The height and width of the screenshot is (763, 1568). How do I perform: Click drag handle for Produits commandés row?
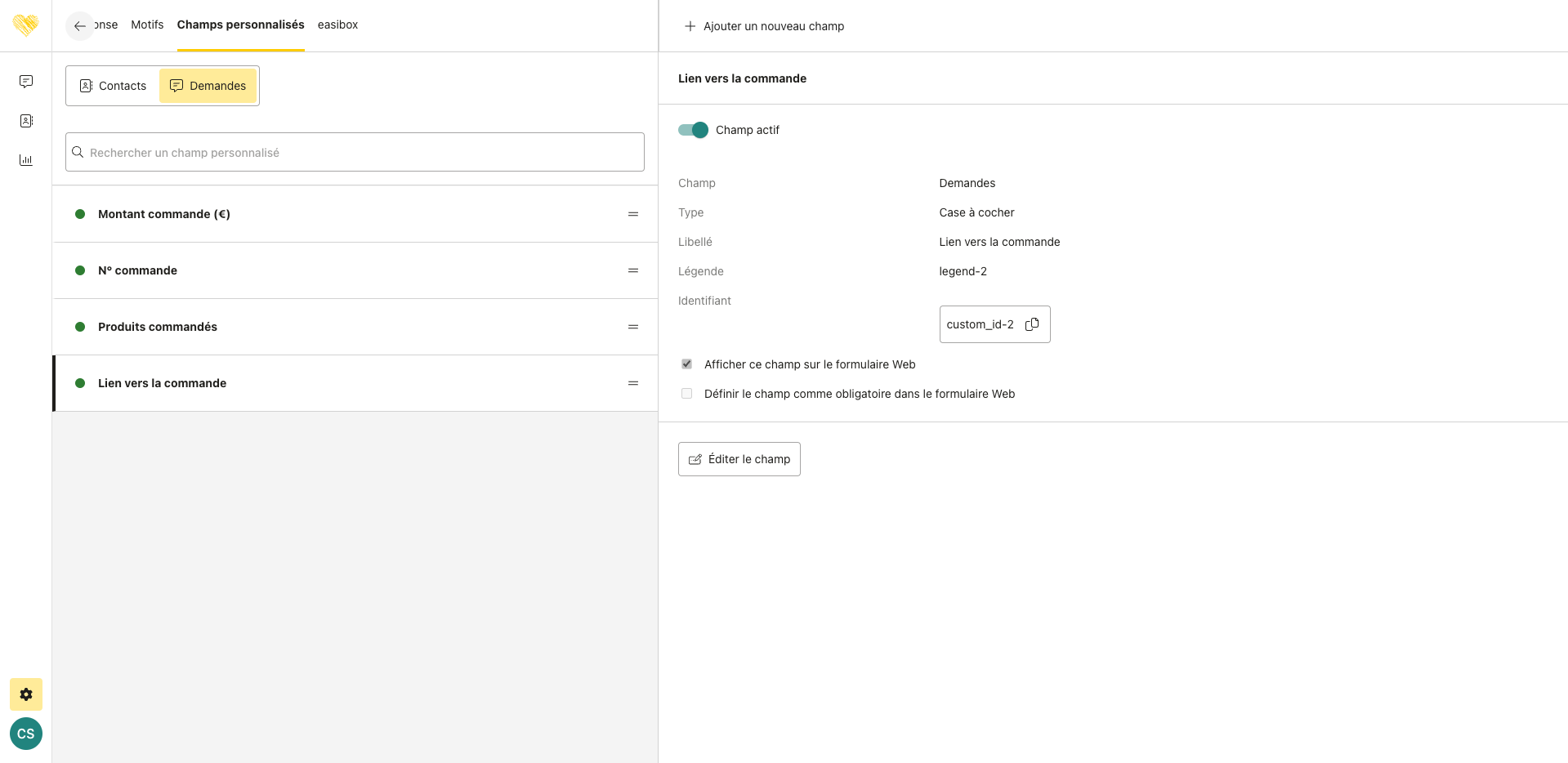632,327
